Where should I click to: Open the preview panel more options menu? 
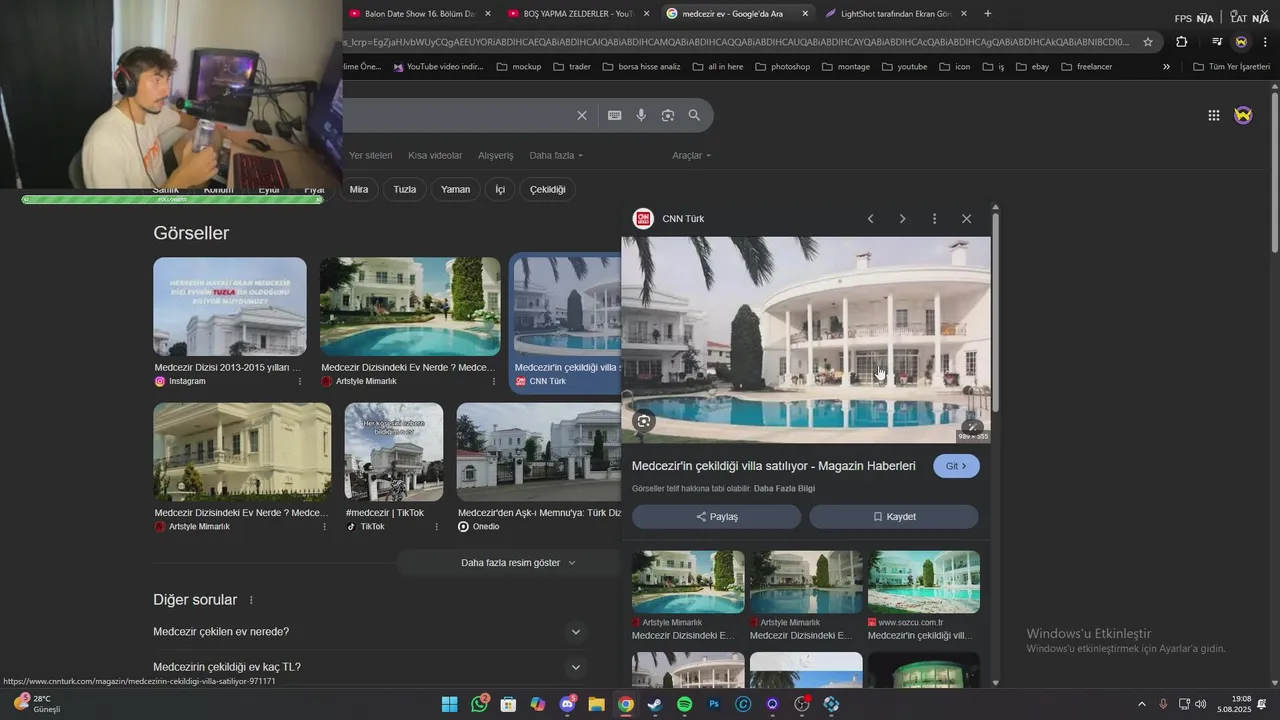click(935, 219)
